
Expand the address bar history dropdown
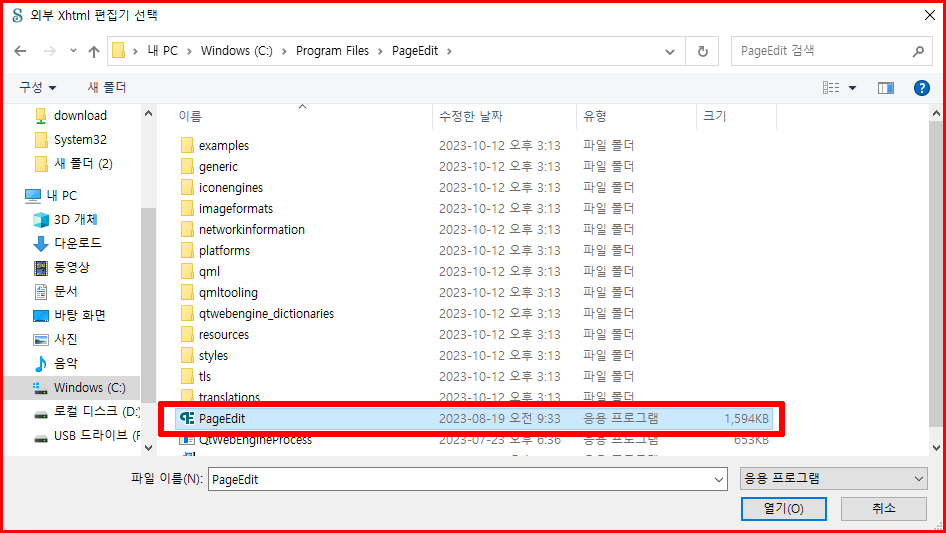[670, 52]
